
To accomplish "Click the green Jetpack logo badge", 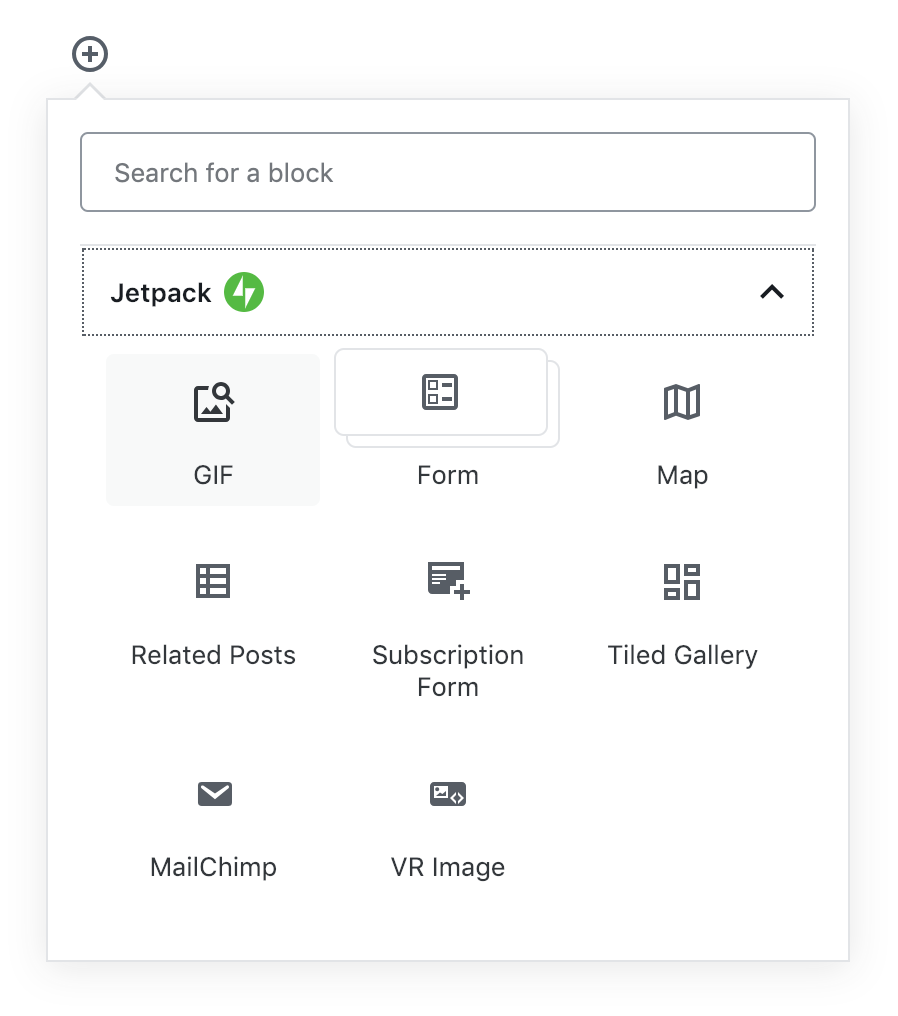I will point(243,292).
